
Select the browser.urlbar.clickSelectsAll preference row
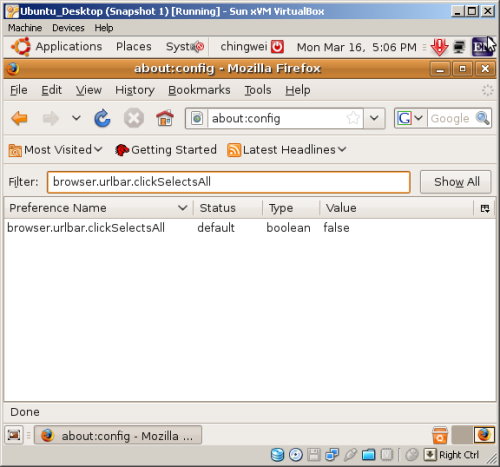pos(250,228)
